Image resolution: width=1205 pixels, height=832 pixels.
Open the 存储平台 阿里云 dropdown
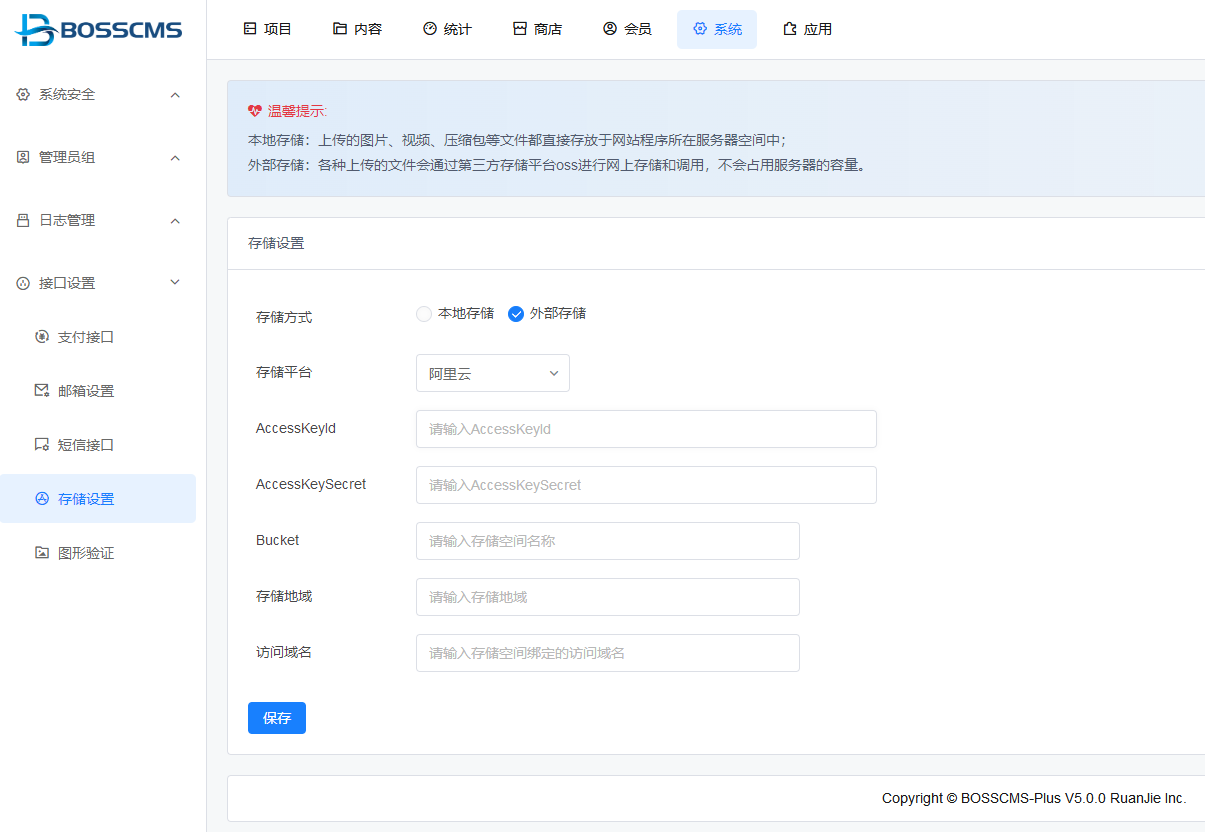pyautogui.click(x=492, y=373)
